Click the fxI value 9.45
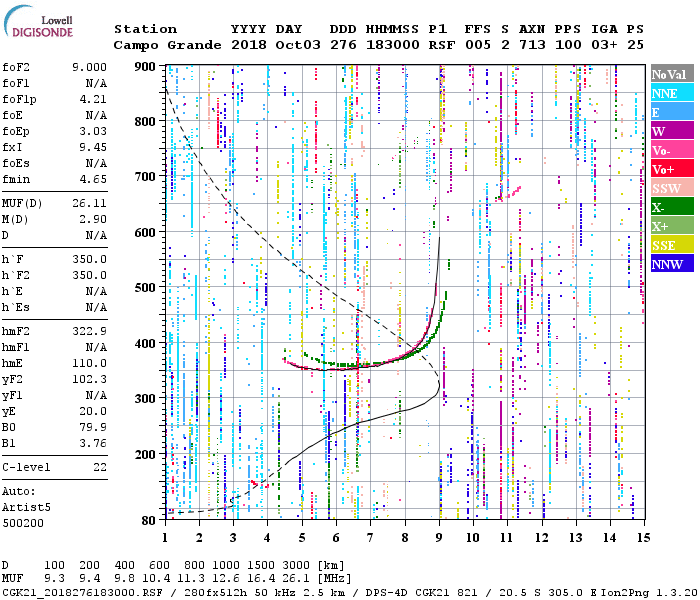 point(93,147)
